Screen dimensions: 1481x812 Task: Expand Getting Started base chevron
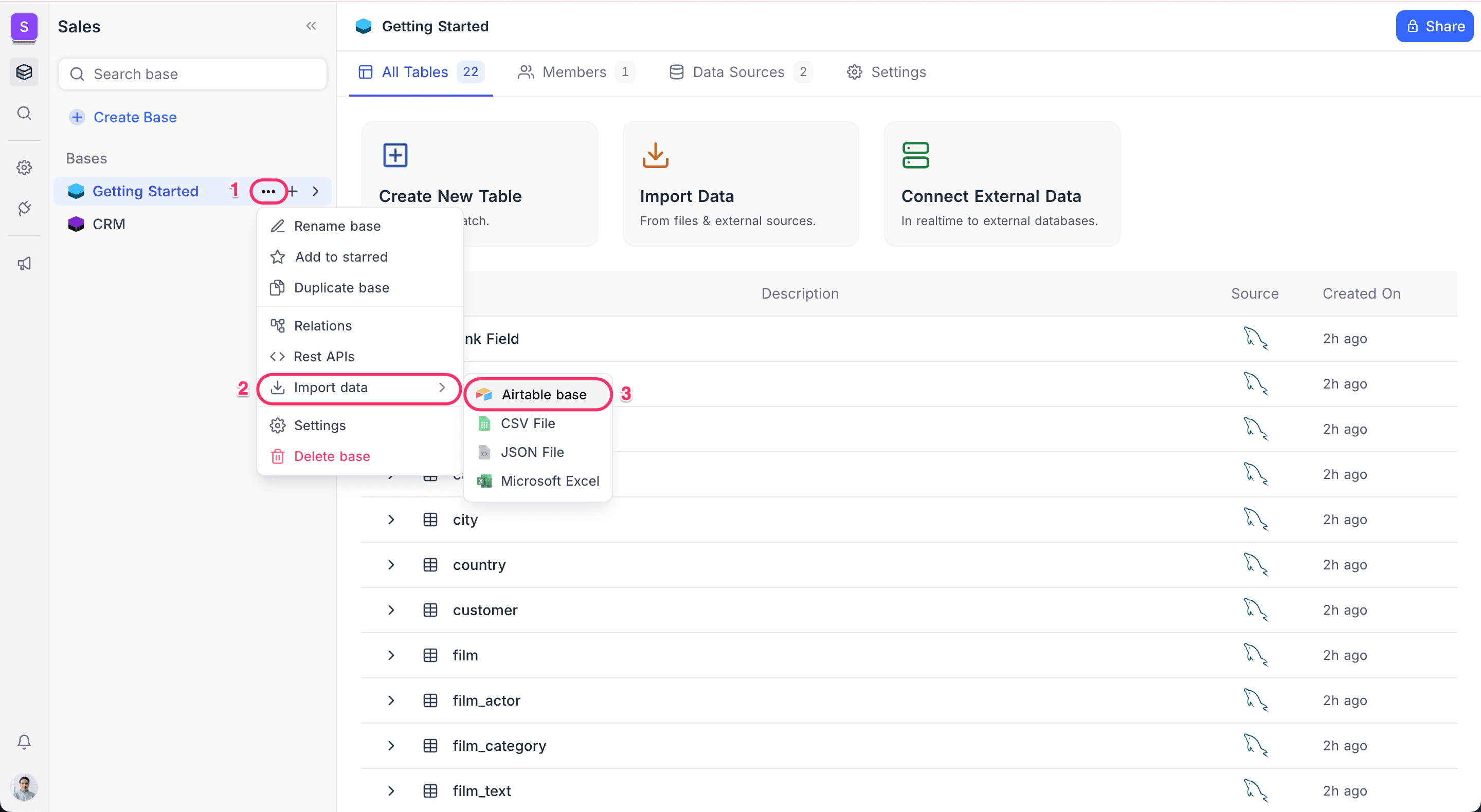[x=316, y=191]
